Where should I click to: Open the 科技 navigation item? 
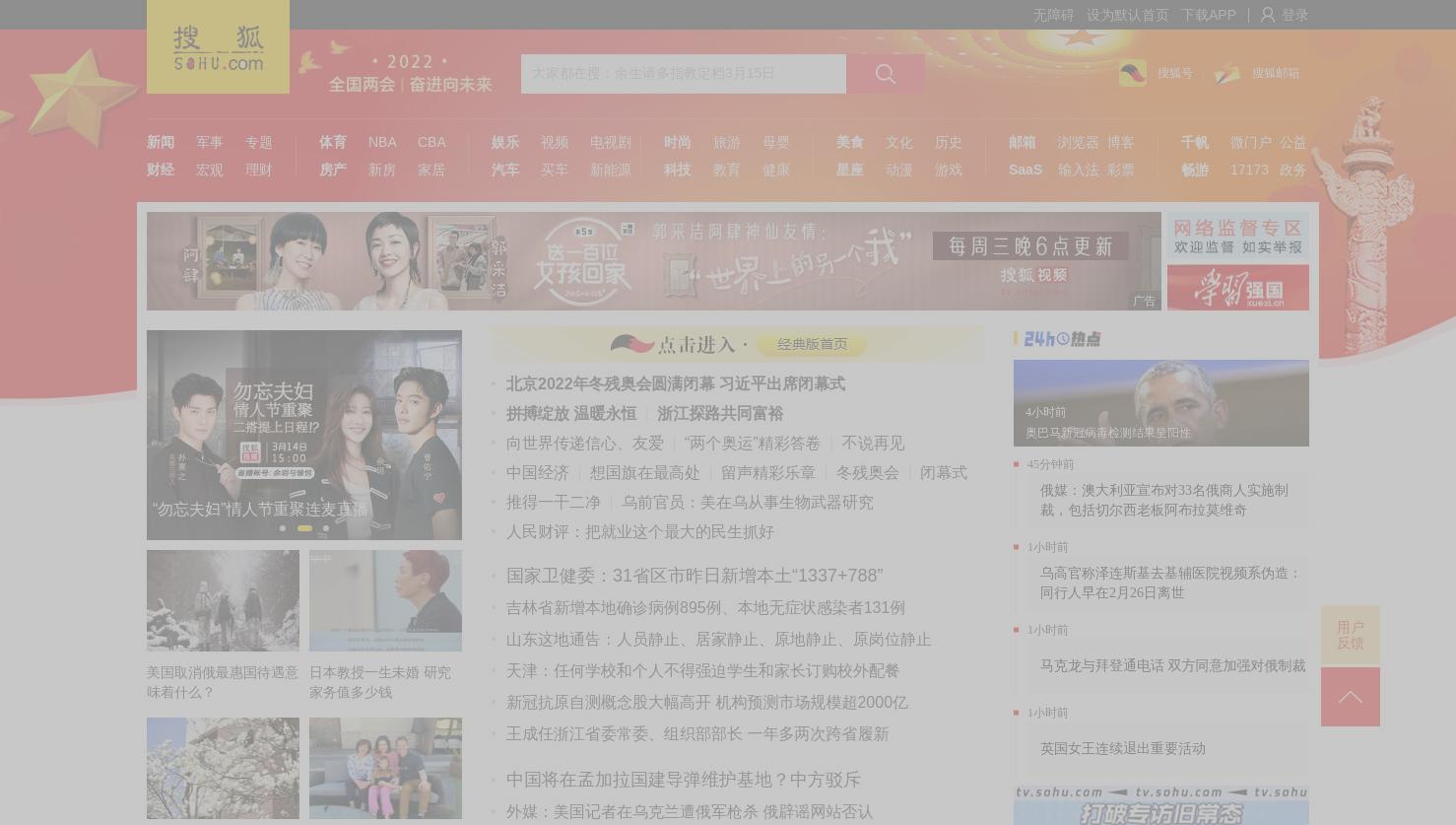678,170
